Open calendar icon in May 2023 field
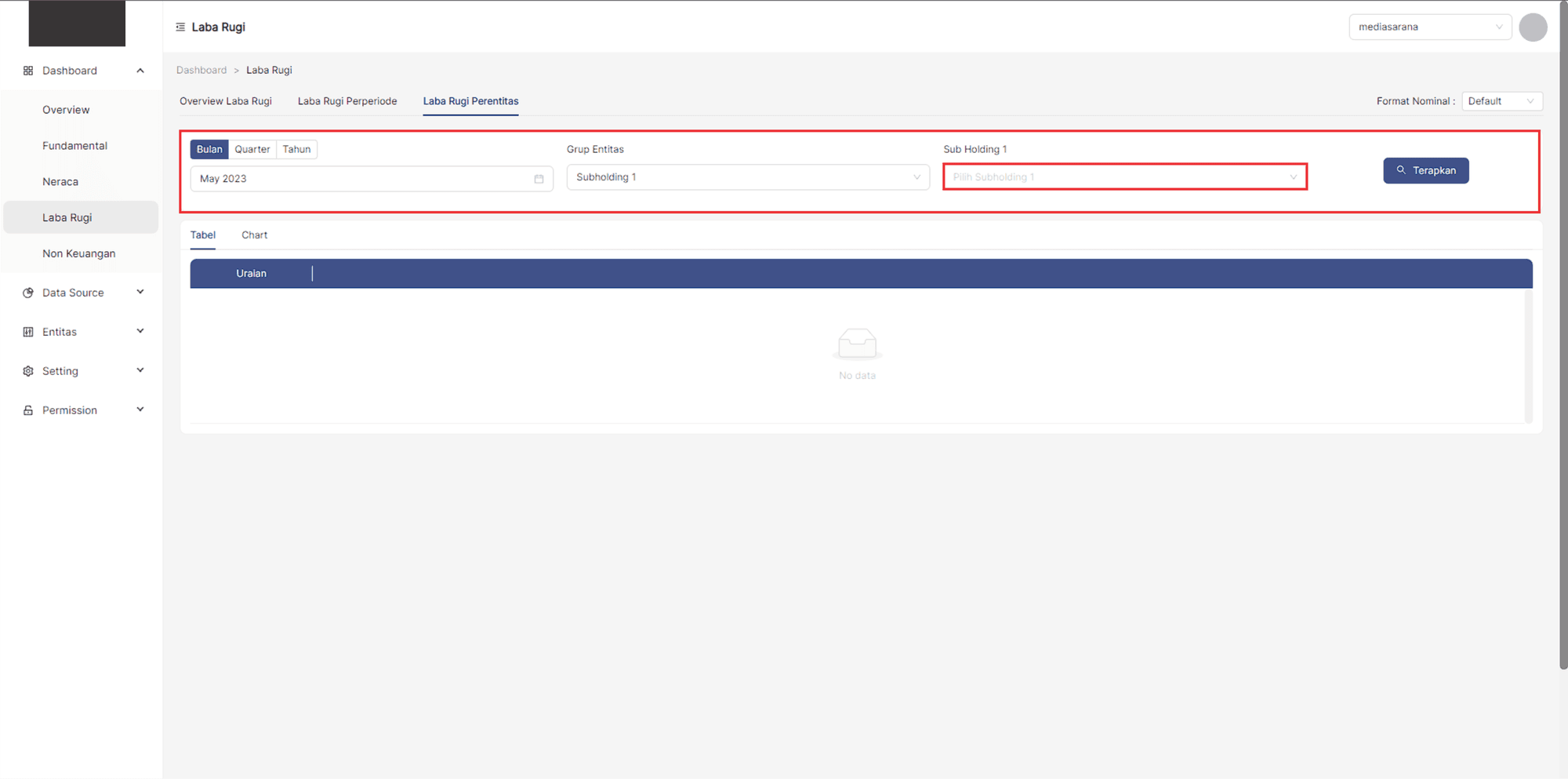Screen dimensions: 1568x779 [539, 179]
